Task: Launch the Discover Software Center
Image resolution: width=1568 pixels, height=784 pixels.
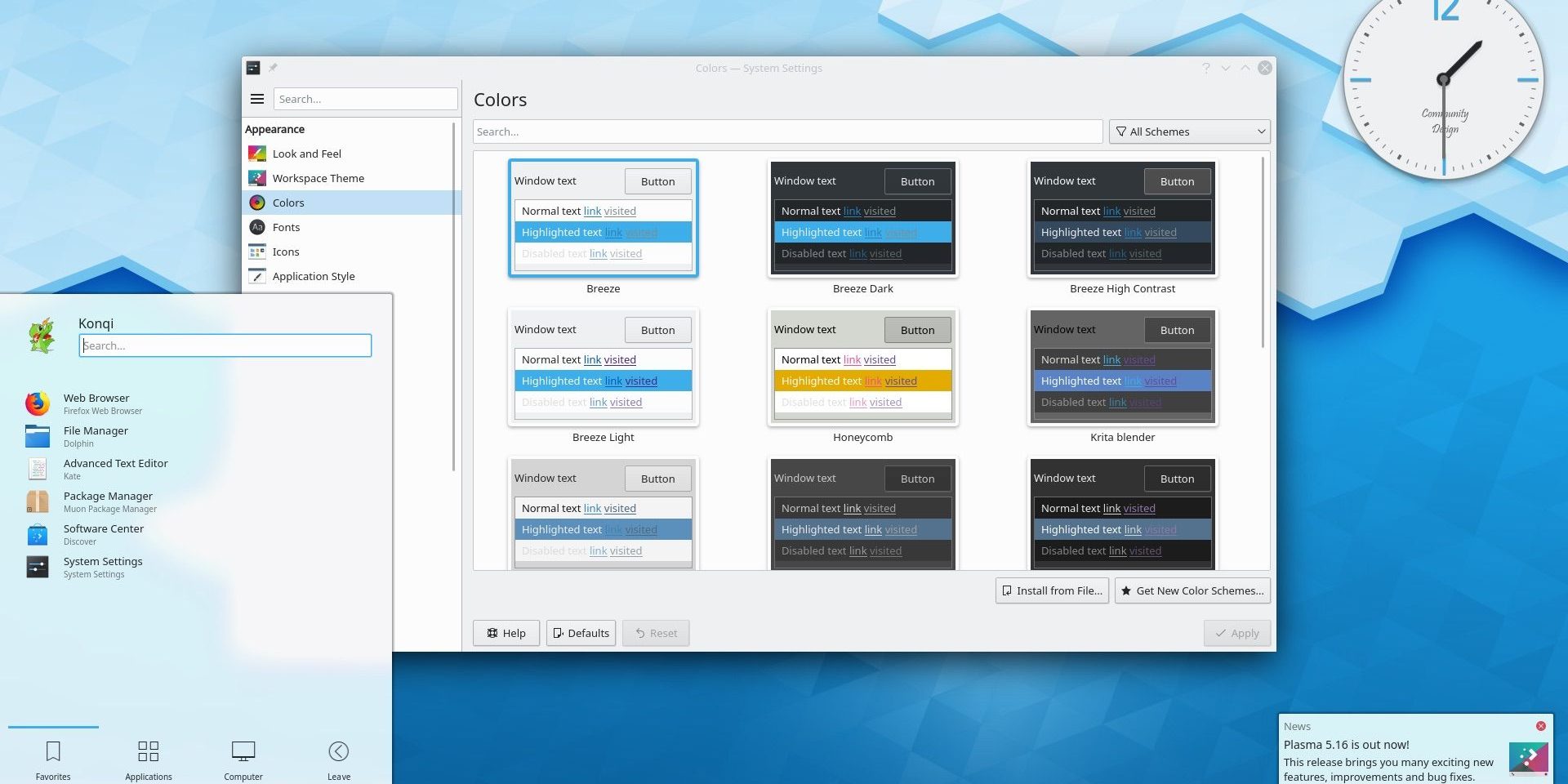Action: (x=38, y=534)
